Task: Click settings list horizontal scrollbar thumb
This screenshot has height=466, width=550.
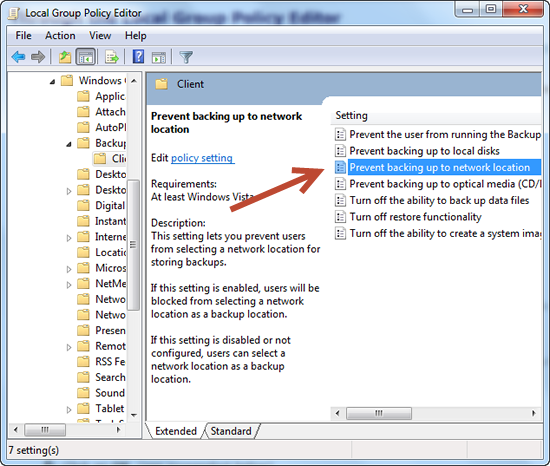Action: [379, 413]
